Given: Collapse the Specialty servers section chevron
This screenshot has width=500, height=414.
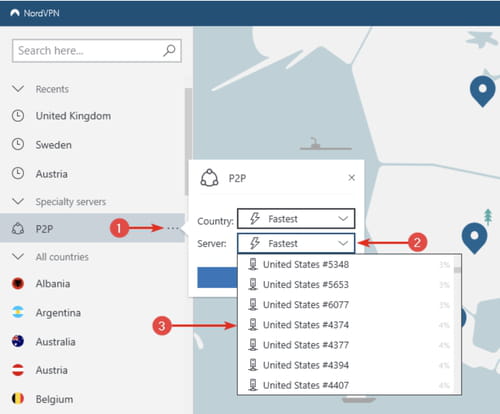Looking at the screenshot, I should coord(18,201).
